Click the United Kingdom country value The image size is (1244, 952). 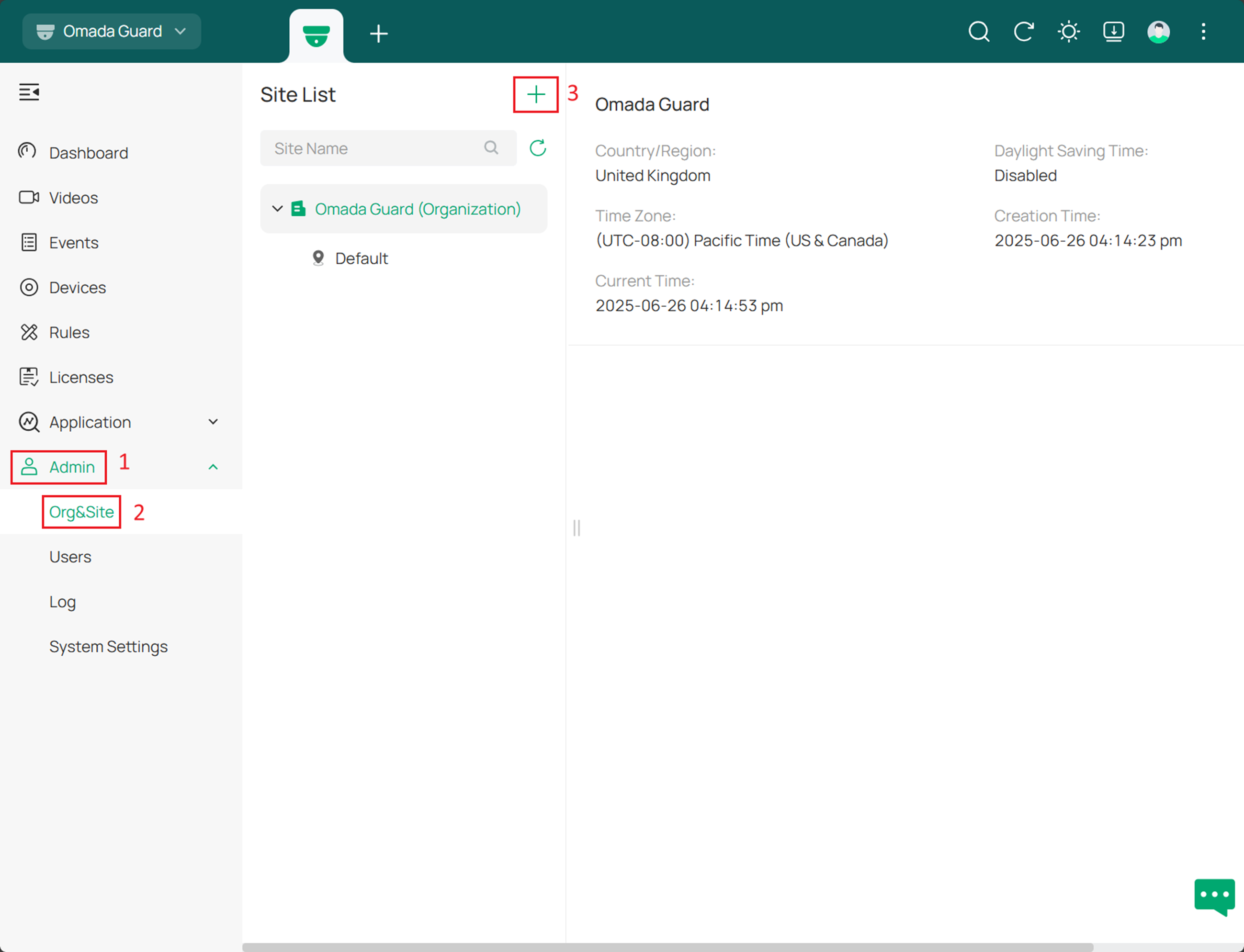click(x=653, y=176)
